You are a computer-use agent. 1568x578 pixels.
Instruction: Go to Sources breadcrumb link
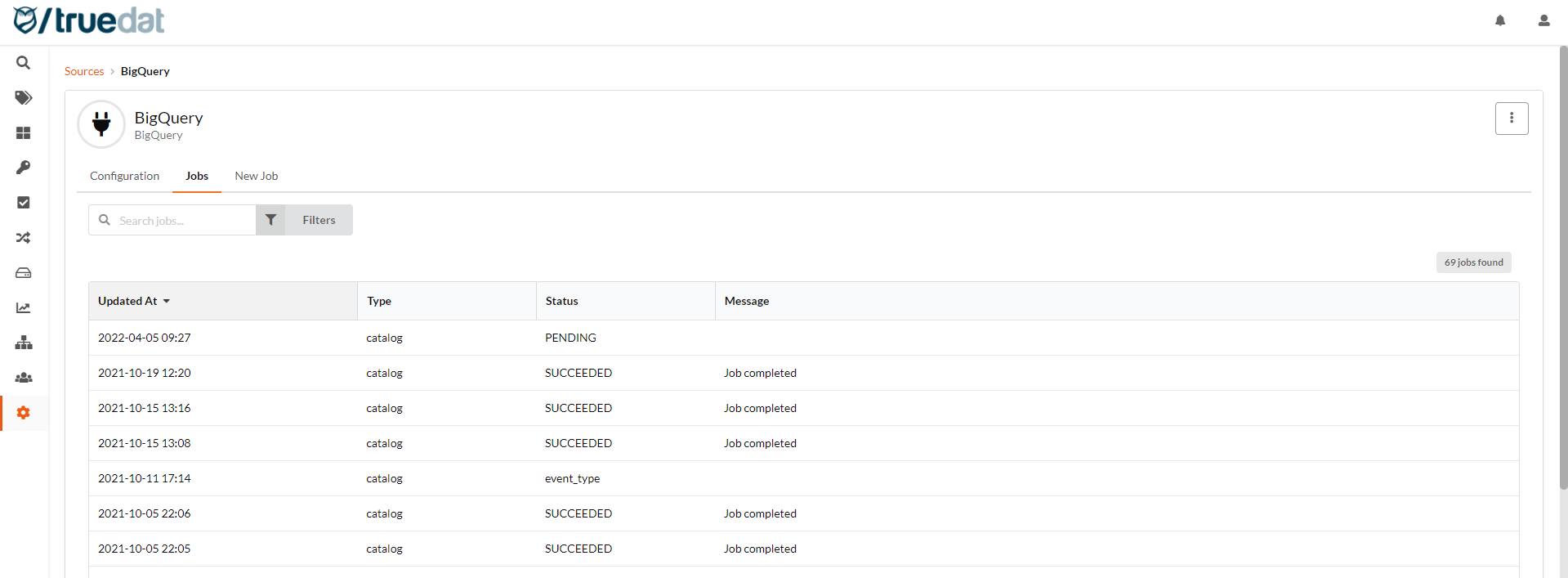pos(84,71)
